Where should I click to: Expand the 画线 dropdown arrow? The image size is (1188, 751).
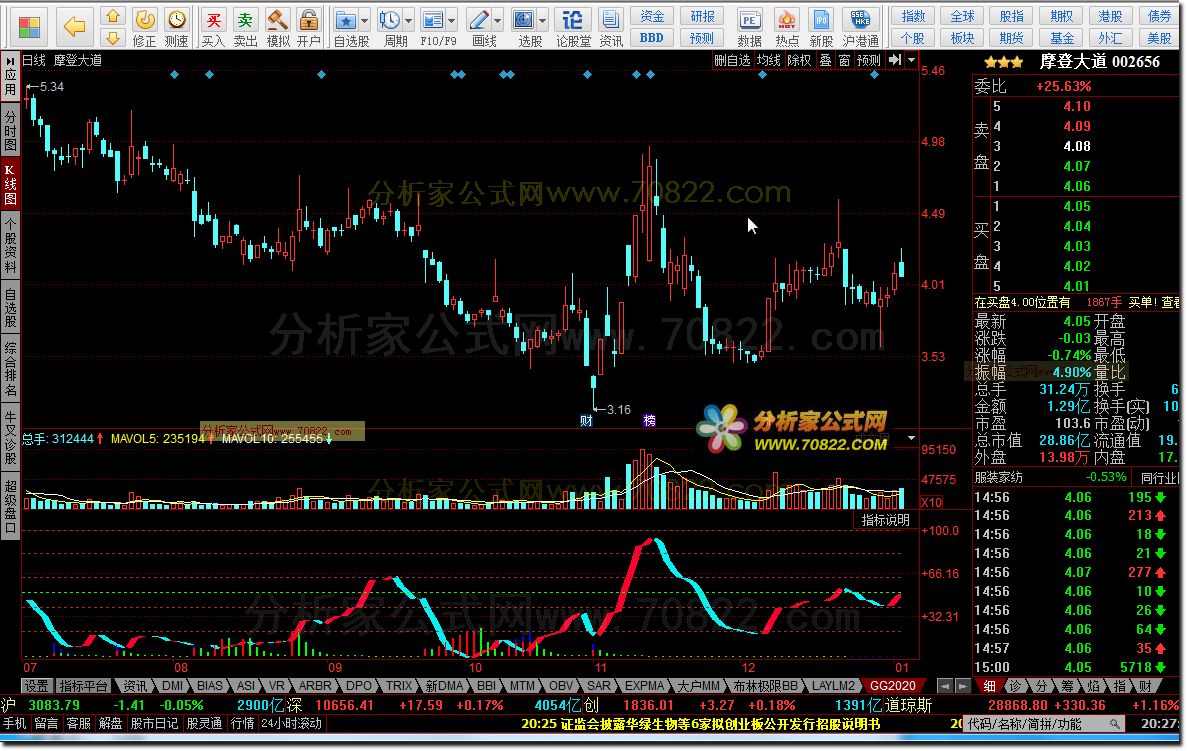[498, 20]
